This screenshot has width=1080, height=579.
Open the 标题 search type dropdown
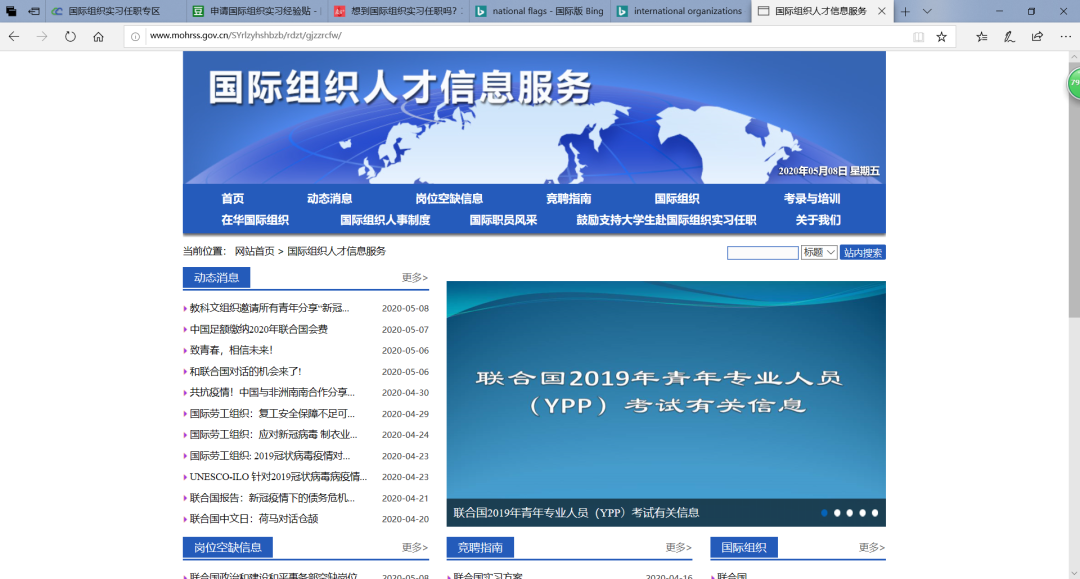coord(819,253)
